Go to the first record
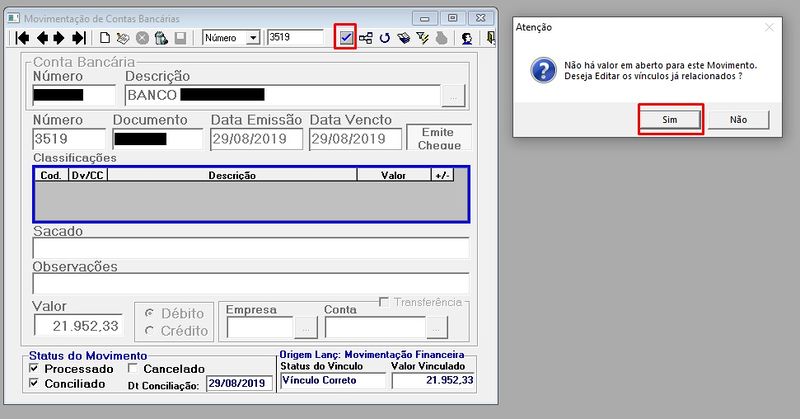 coord(22,38)
